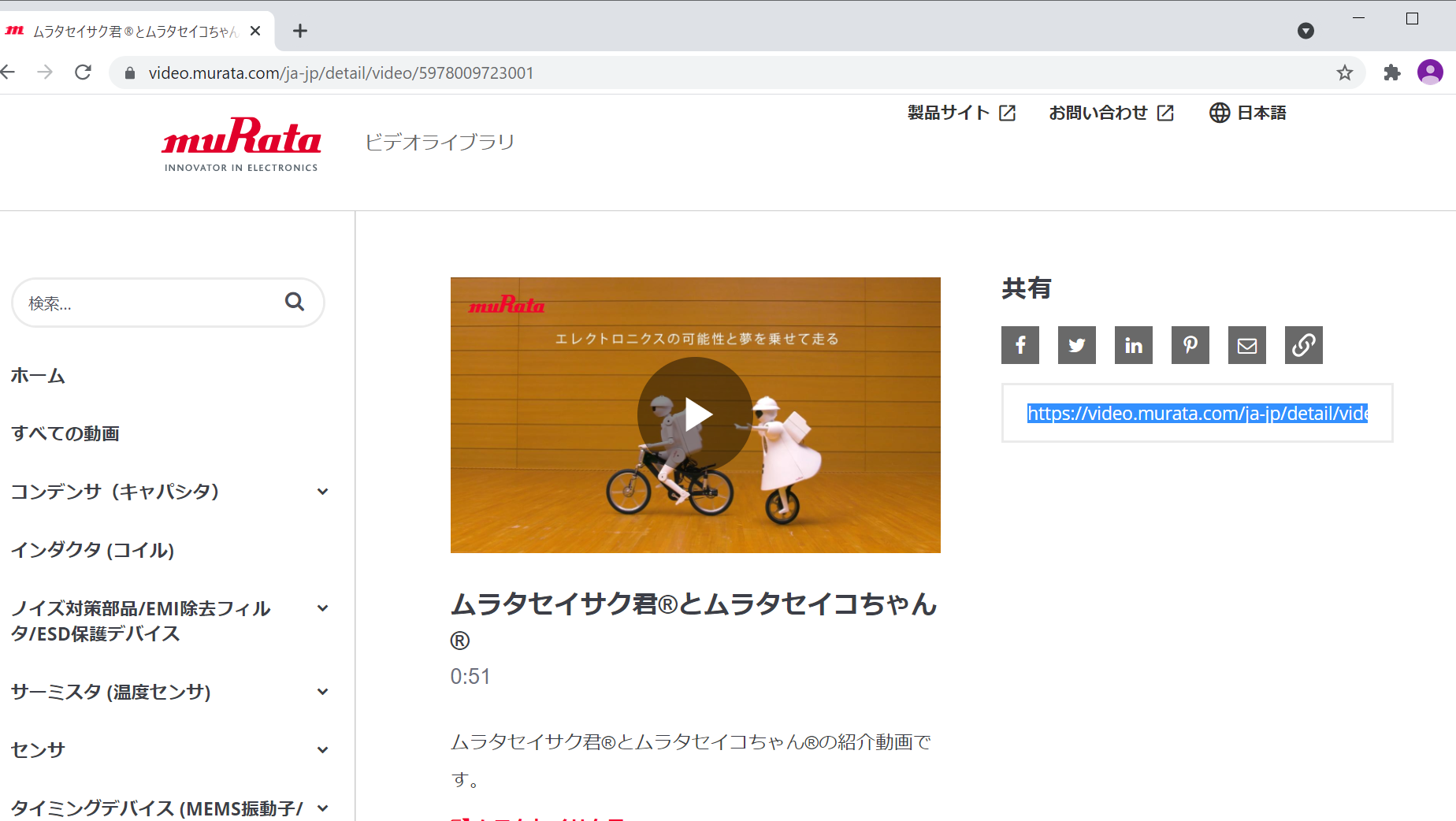Viewport: 1456px width, 821px height.
Task: Open the 製品サイト link
Action: (x=961, y=113)
